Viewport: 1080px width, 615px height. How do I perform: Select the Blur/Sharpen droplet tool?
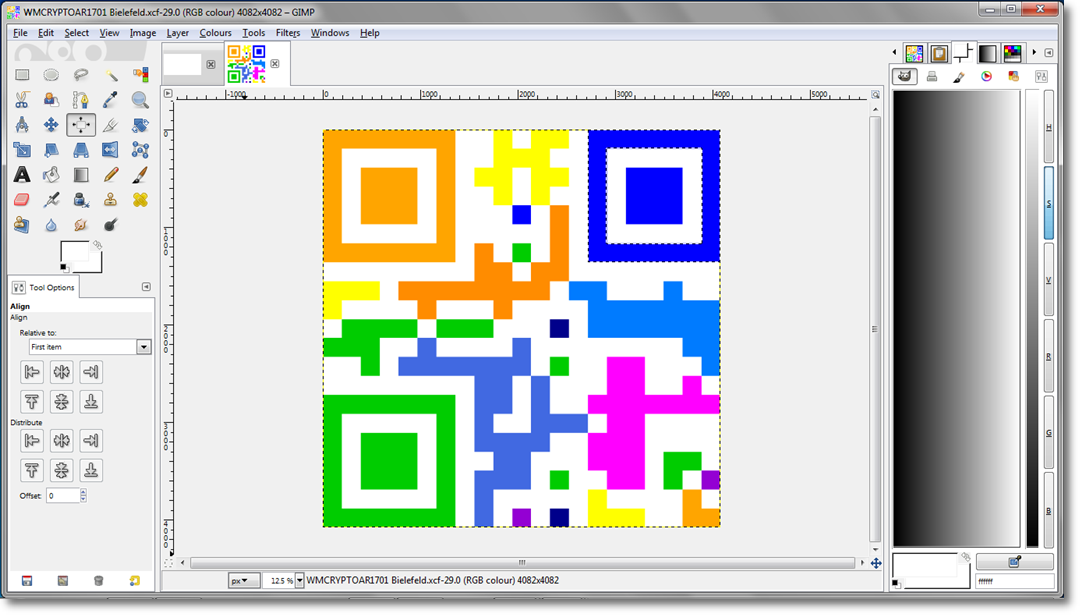[x=51, y=225]
